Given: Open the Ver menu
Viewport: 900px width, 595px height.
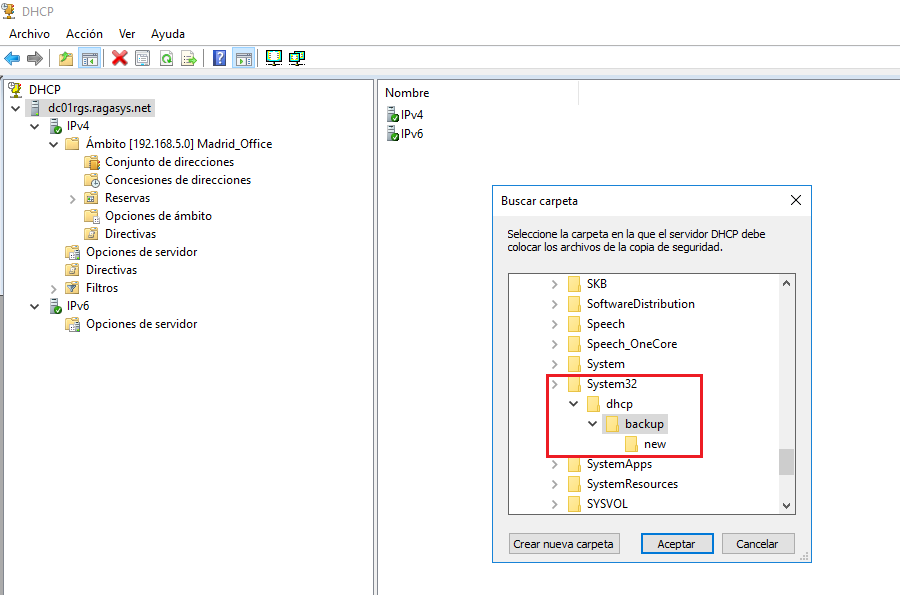Looking at the screenshot, I should coord(126,33).
